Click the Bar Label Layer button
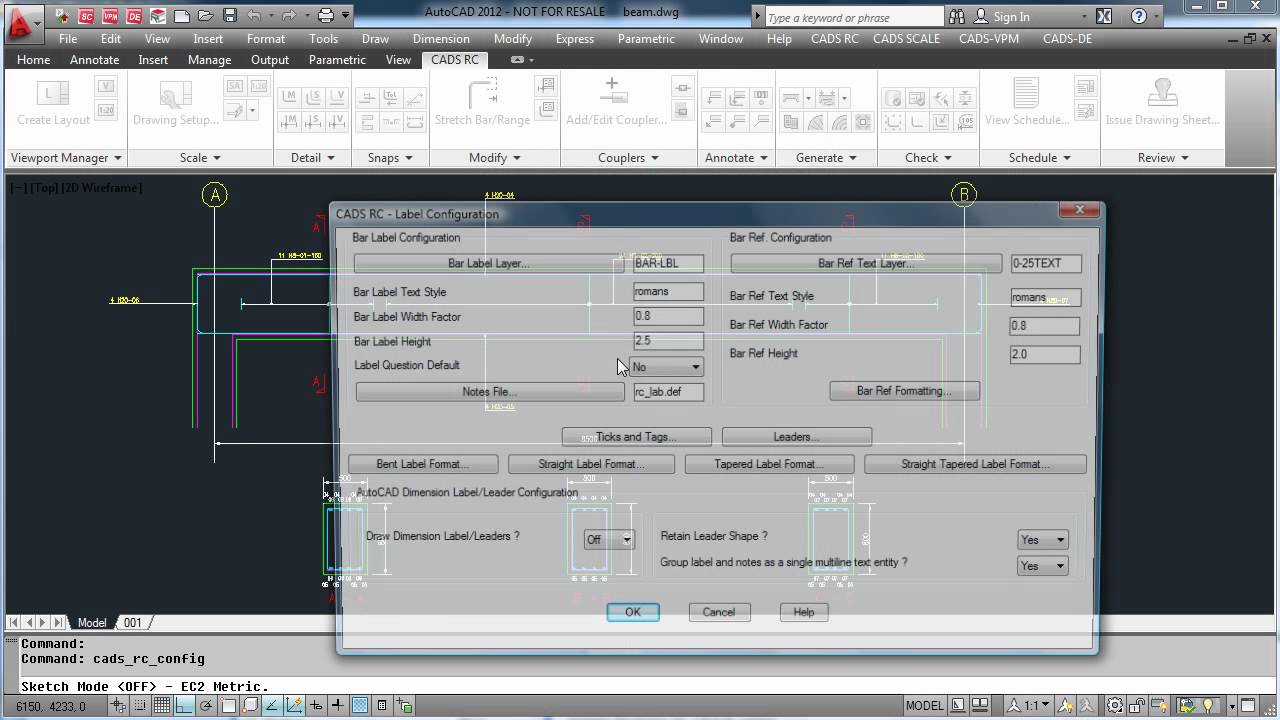 (489, 263)
